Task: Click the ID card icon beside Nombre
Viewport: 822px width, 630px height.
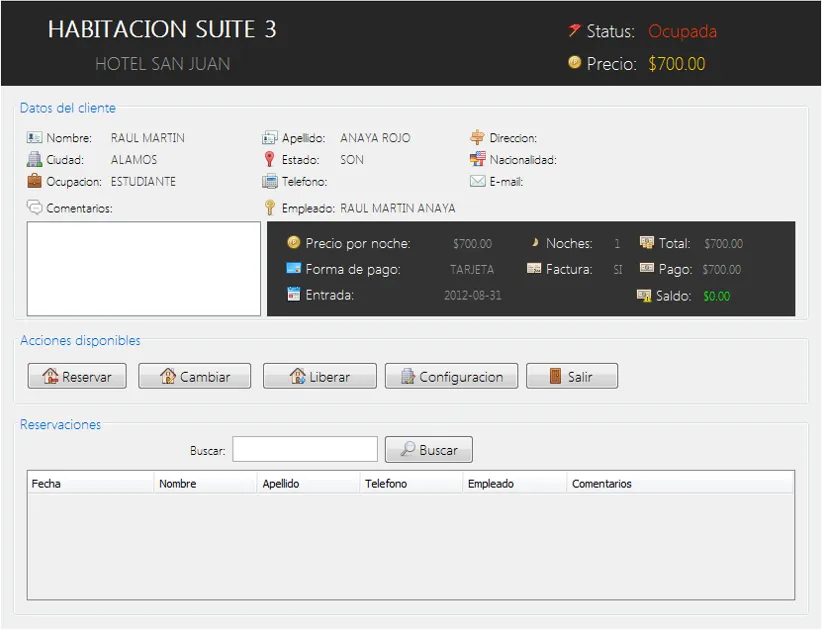Action: (34, 137)
